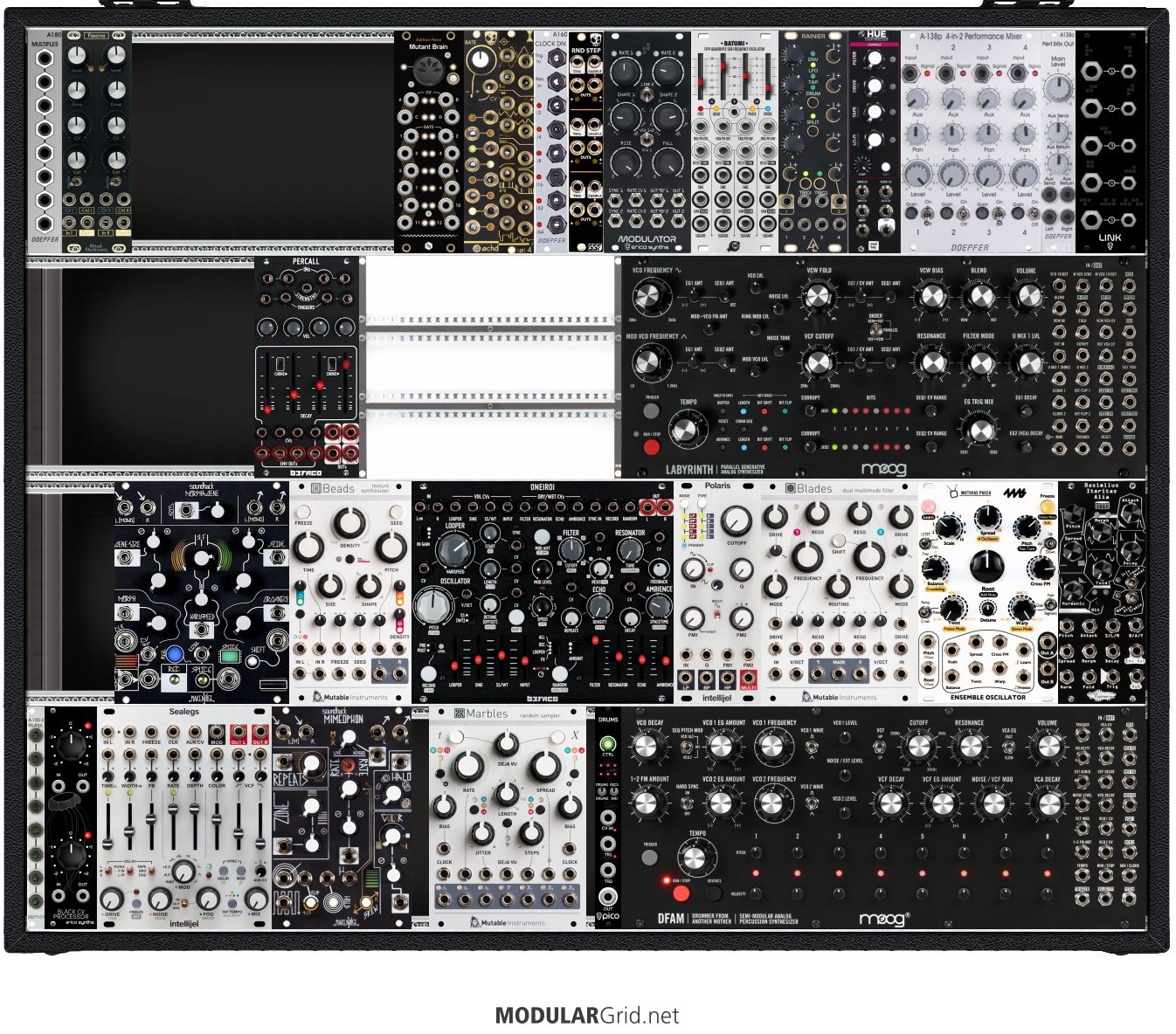This screenshot has height=1034, width=1176.
Task: Click the green CTRL knob on Pico Drums
Action: [x=608, y=745]
